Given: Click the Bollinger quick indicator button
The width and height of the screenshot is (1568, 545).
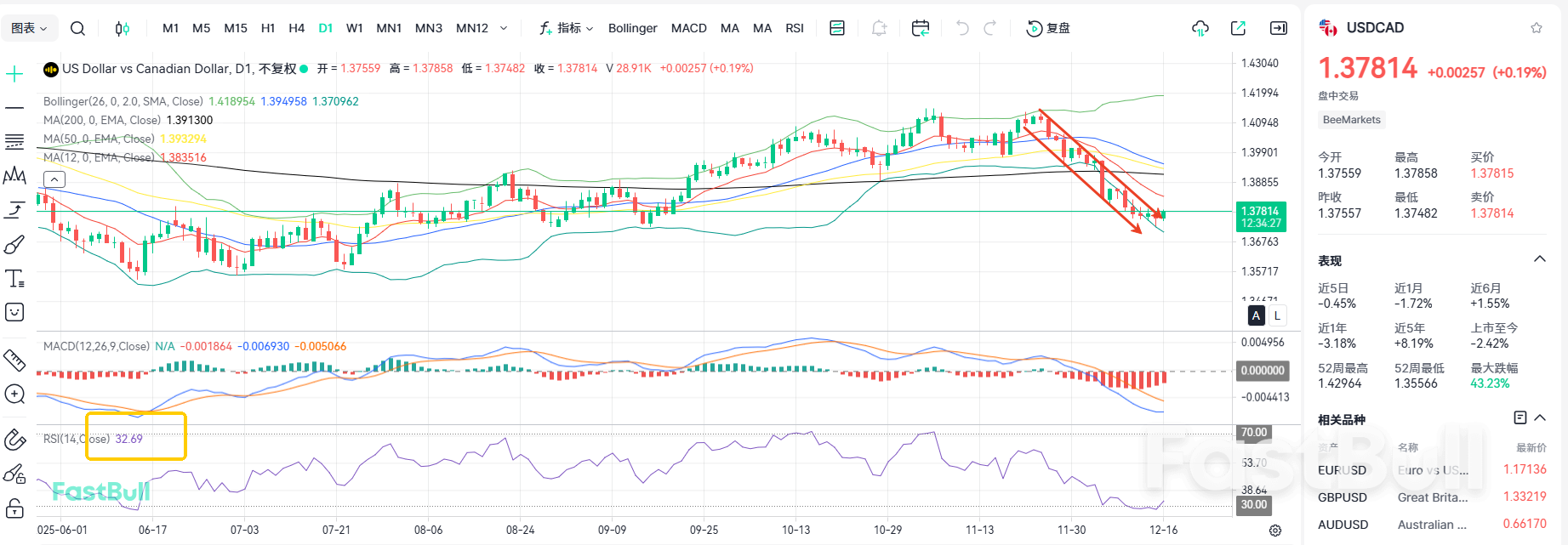Looking at the screenshot, I should click(x=632, y=28).
